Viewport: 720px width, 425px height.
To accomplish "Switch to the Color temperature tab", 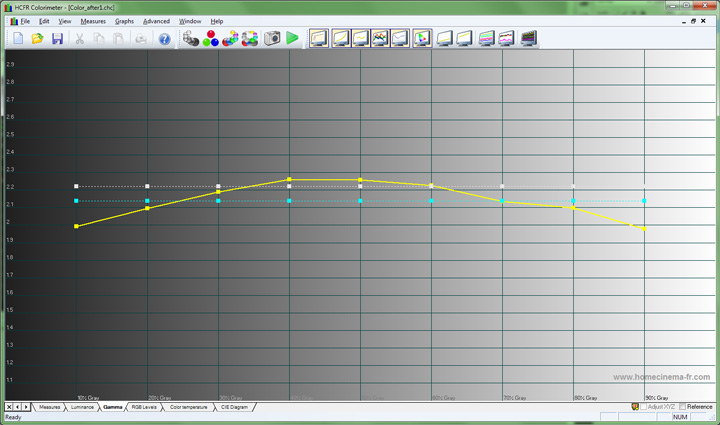I will [188, 407].
